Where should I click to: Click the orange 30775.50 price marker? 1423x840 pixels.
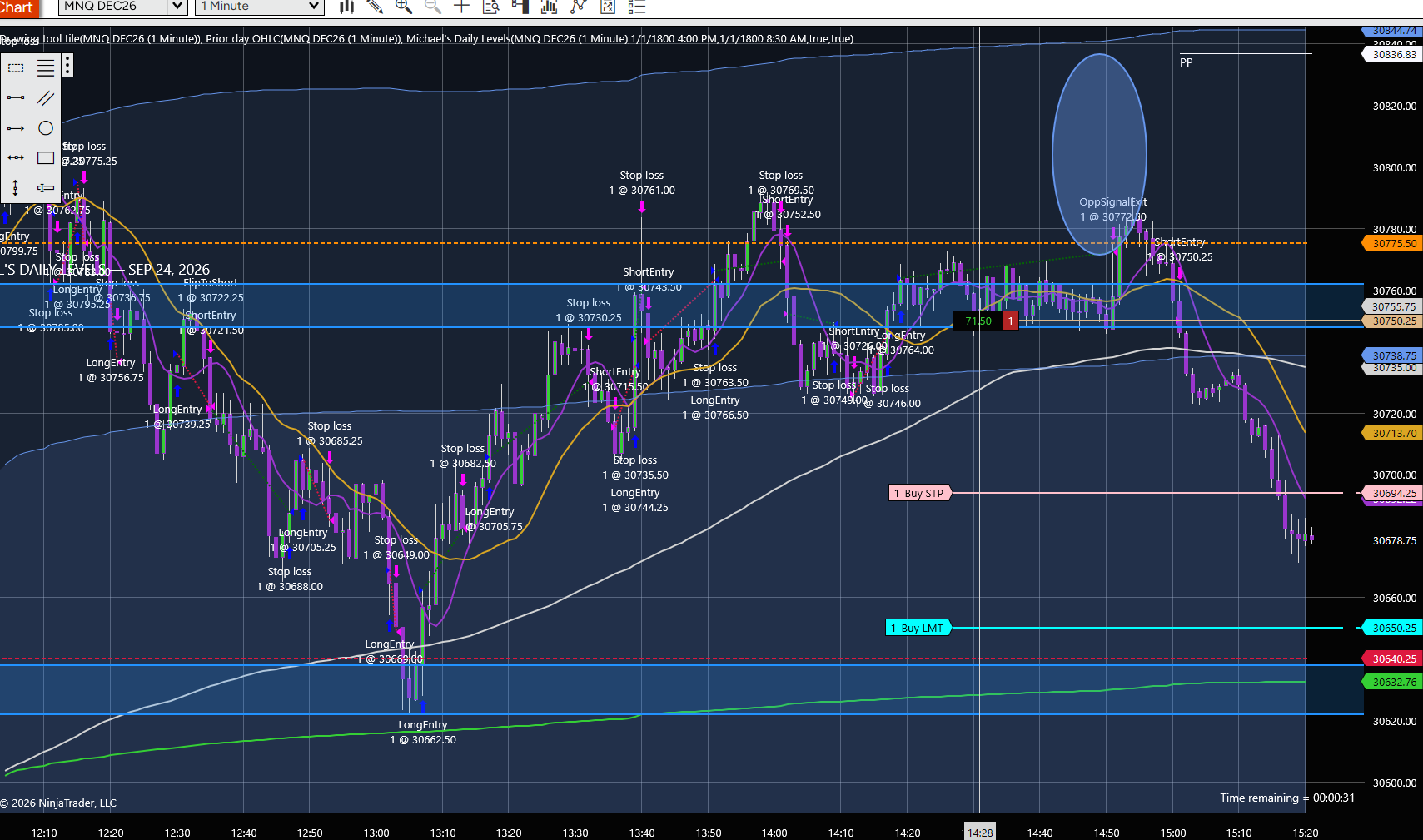1393,243
